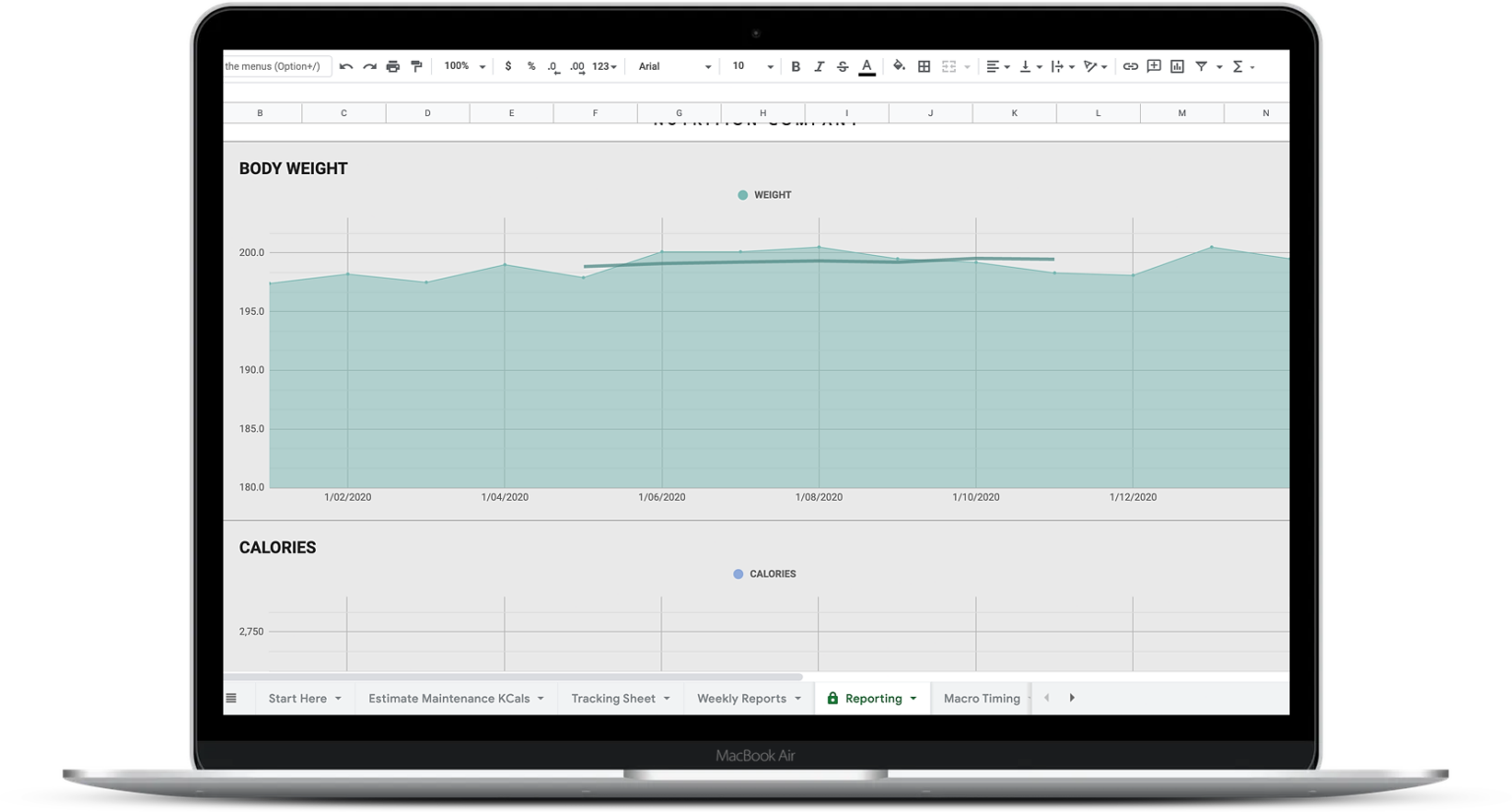Toggle strikethrough formatting
Screen dimensions: 1512x812
[x=842, y=65]
